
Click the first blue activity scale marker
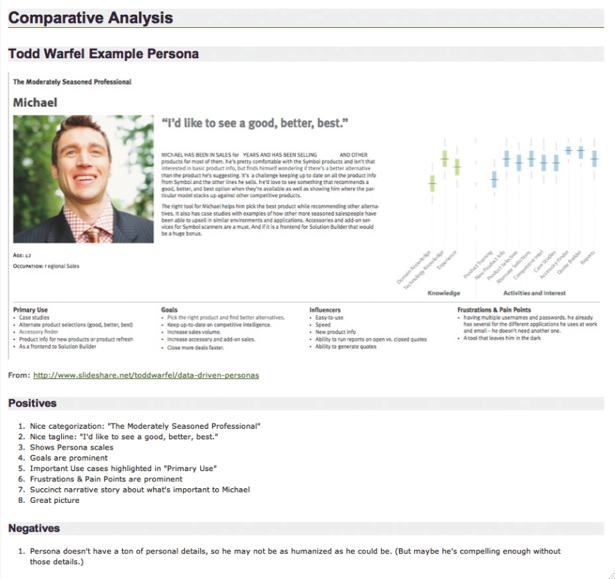pyautogui.click(x=494, y=180)
